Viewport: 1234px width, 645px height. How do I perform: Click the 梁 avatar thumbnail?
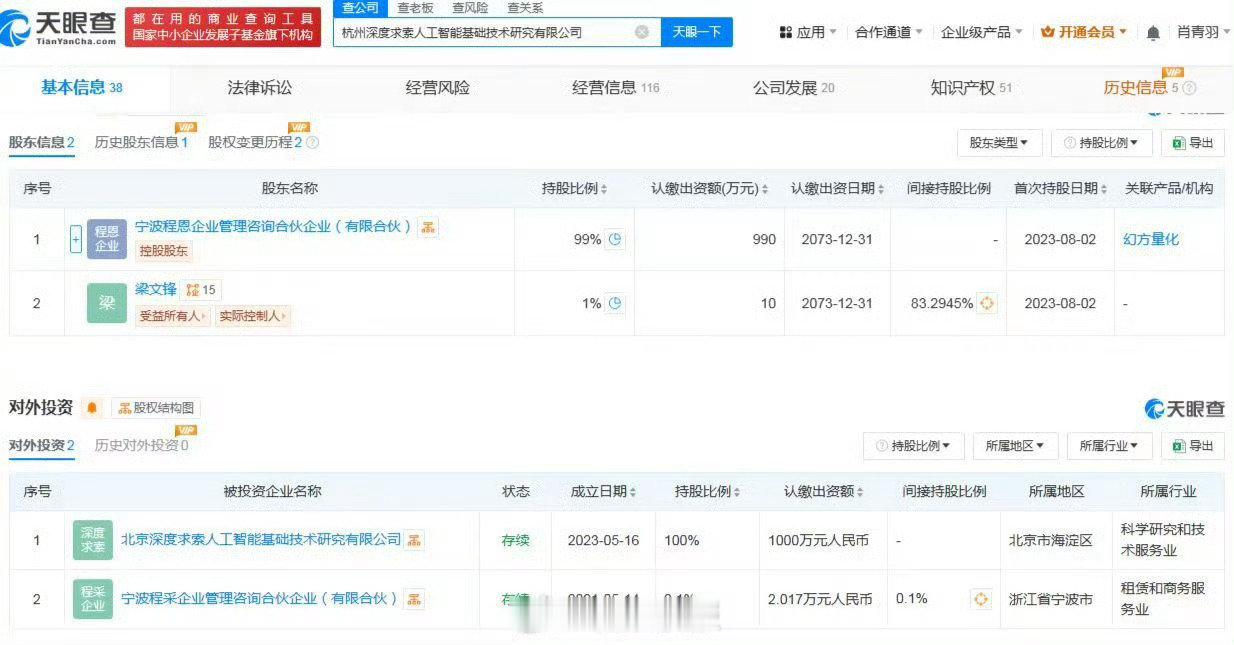pos(107,303)
